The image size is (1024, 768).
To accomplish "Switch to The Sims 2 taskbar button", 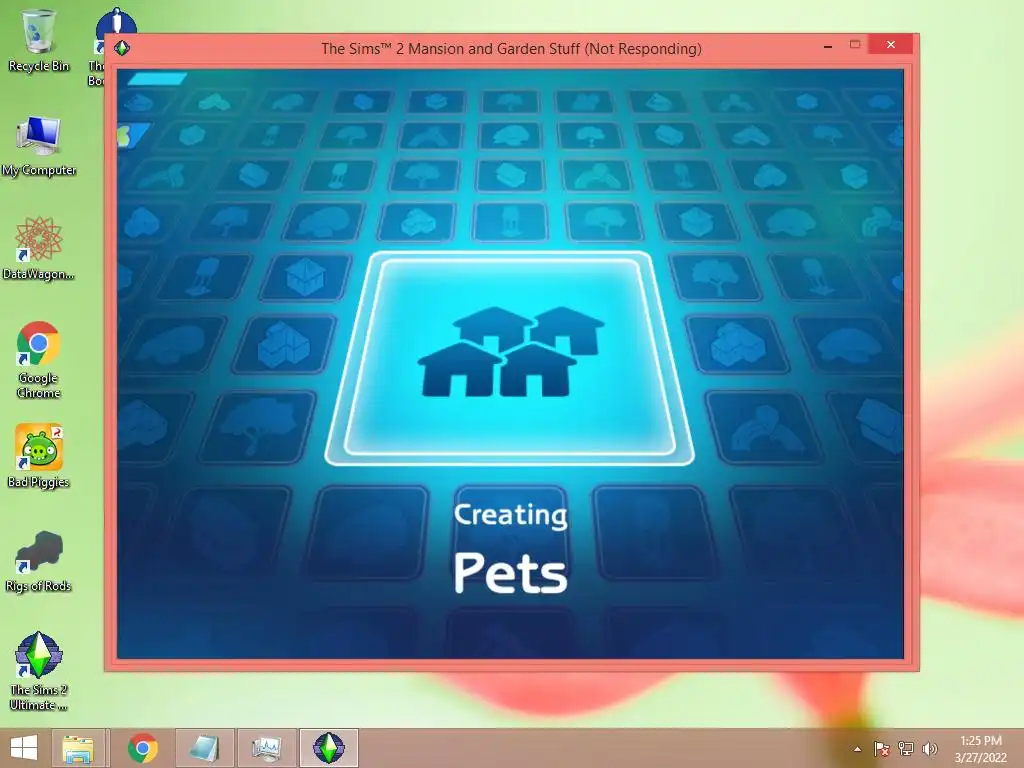I will tap(328, 748).
